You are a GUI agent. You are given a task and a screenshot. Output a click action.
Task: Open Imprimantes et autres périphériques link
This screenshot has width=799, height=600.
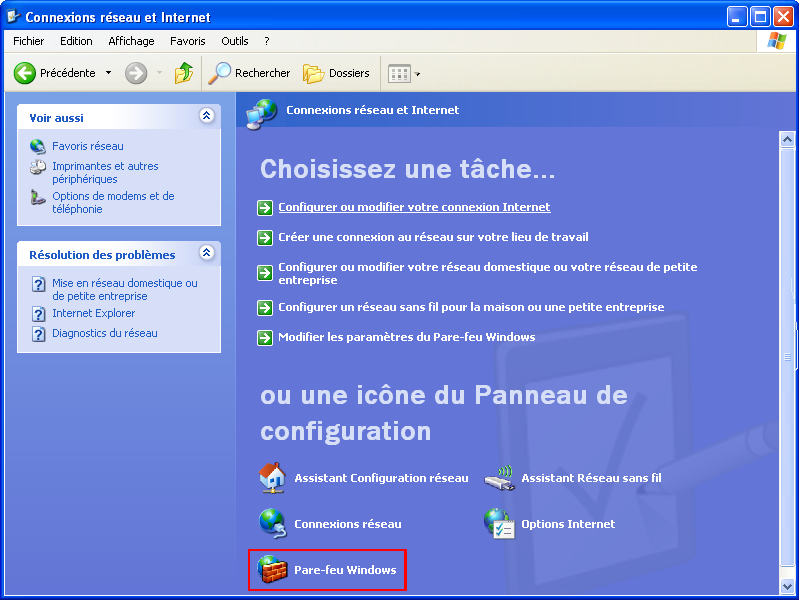(105, 172)
